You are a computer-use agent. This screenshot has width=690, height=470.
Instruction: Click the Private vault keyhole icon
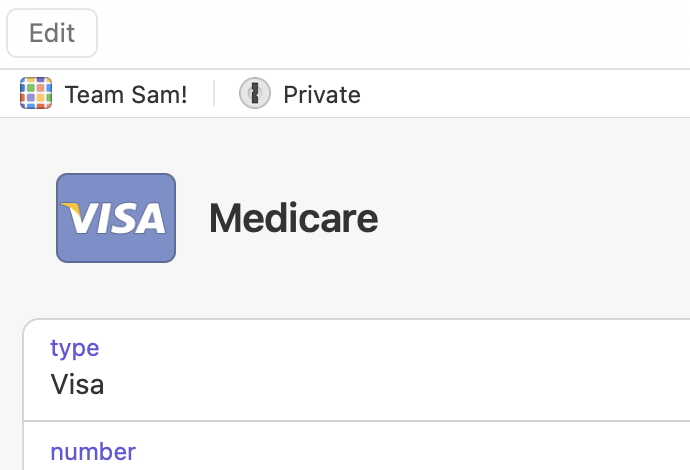coord(255,94)
